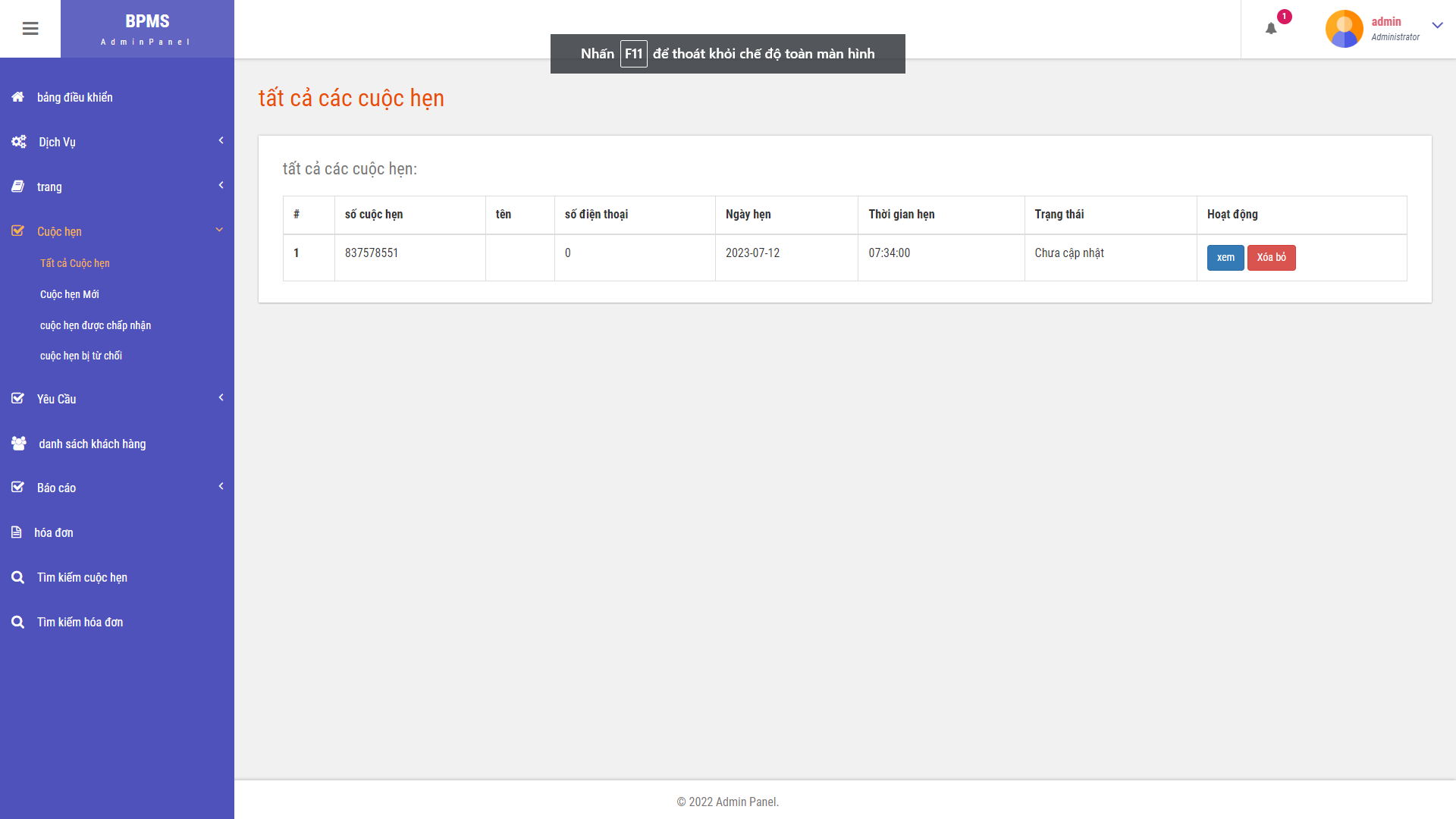Screen dimensions: 1456x819
Task: Select cuộc hẹn được chấp nhận item
Action: 96,325
